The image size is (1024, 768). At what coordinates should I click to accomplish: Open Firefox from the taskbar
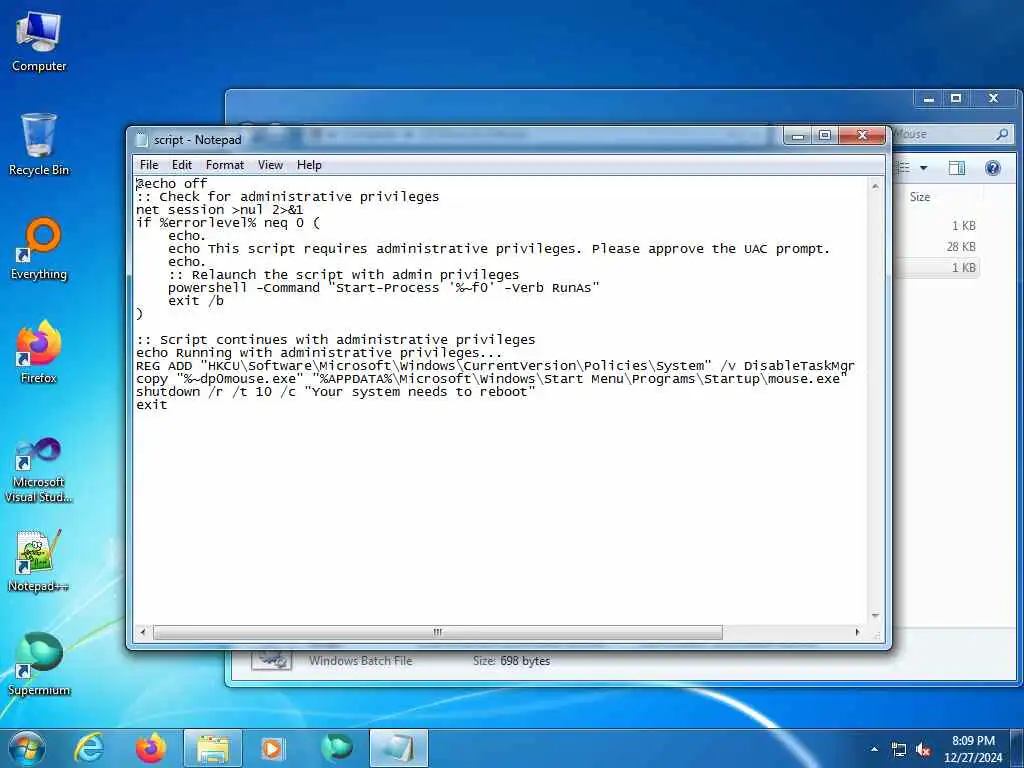150,748
